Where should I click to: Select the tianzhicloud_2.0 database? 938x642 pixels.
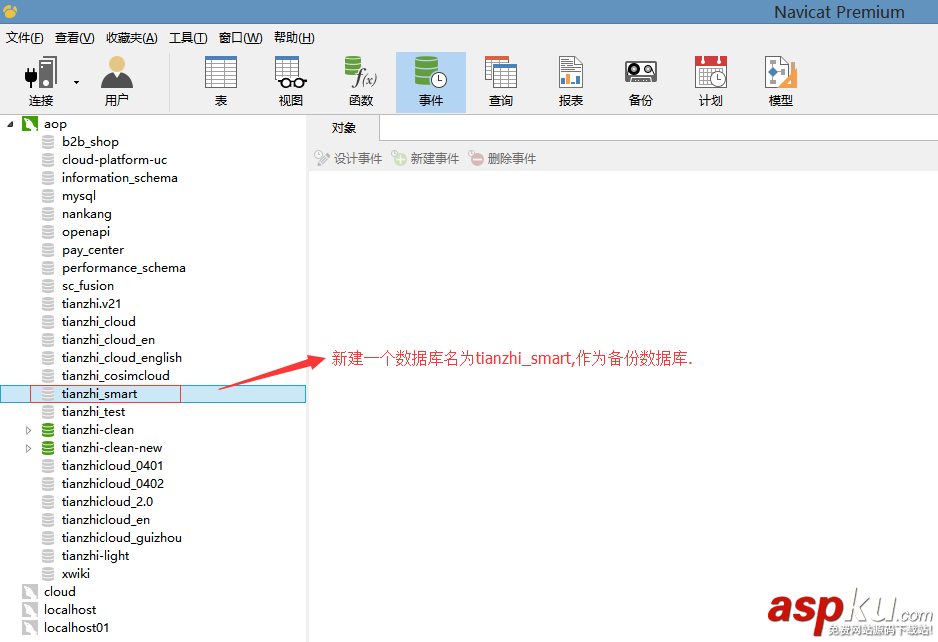107,501
